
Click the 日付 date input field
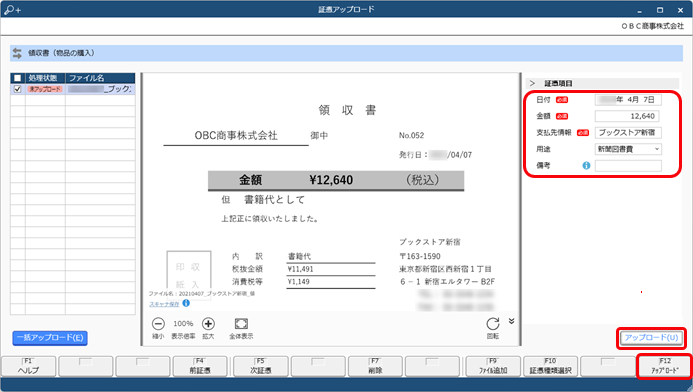pyautogui.click(x=628, y=100)
